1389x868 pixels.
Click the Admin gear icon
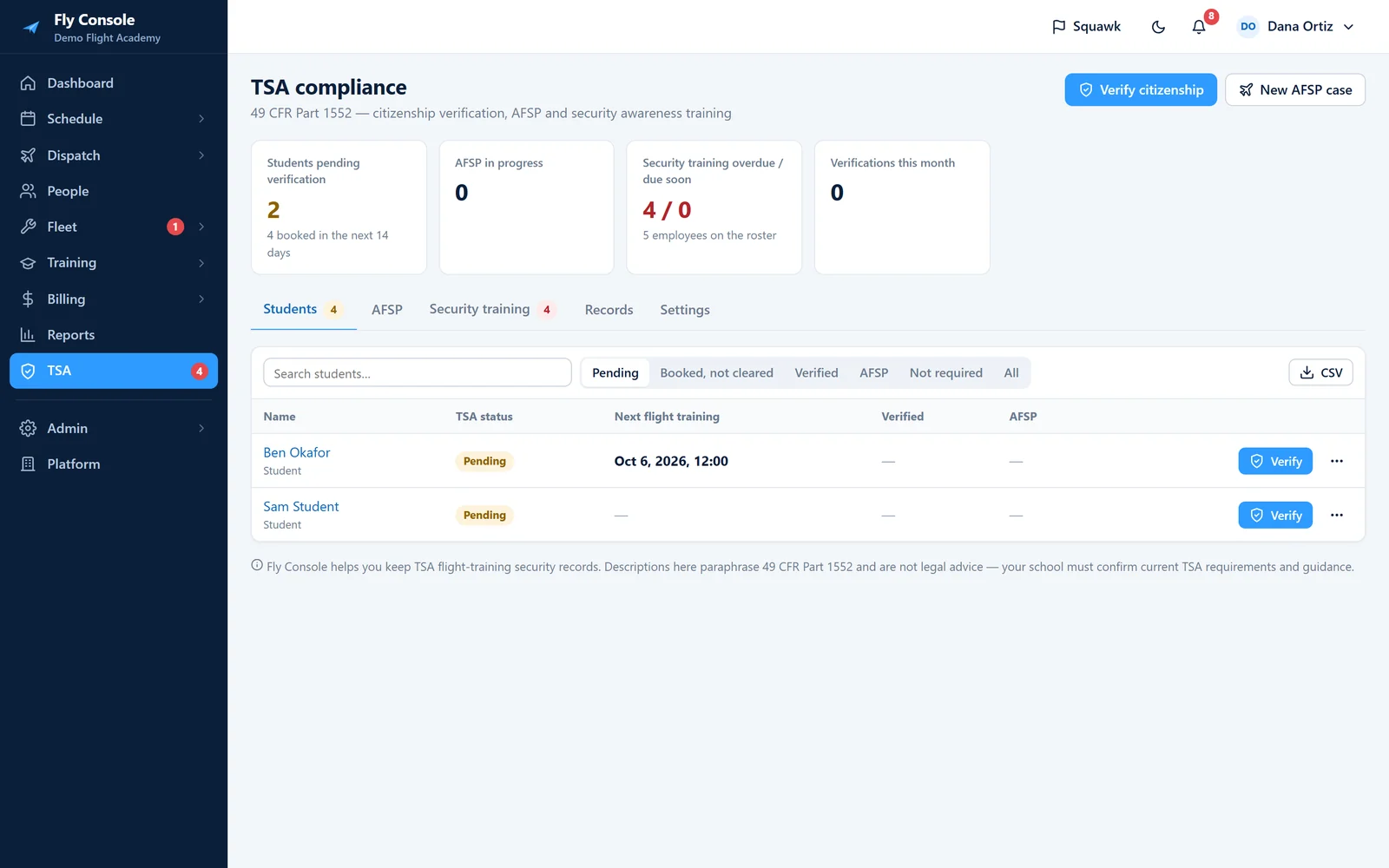28,428
